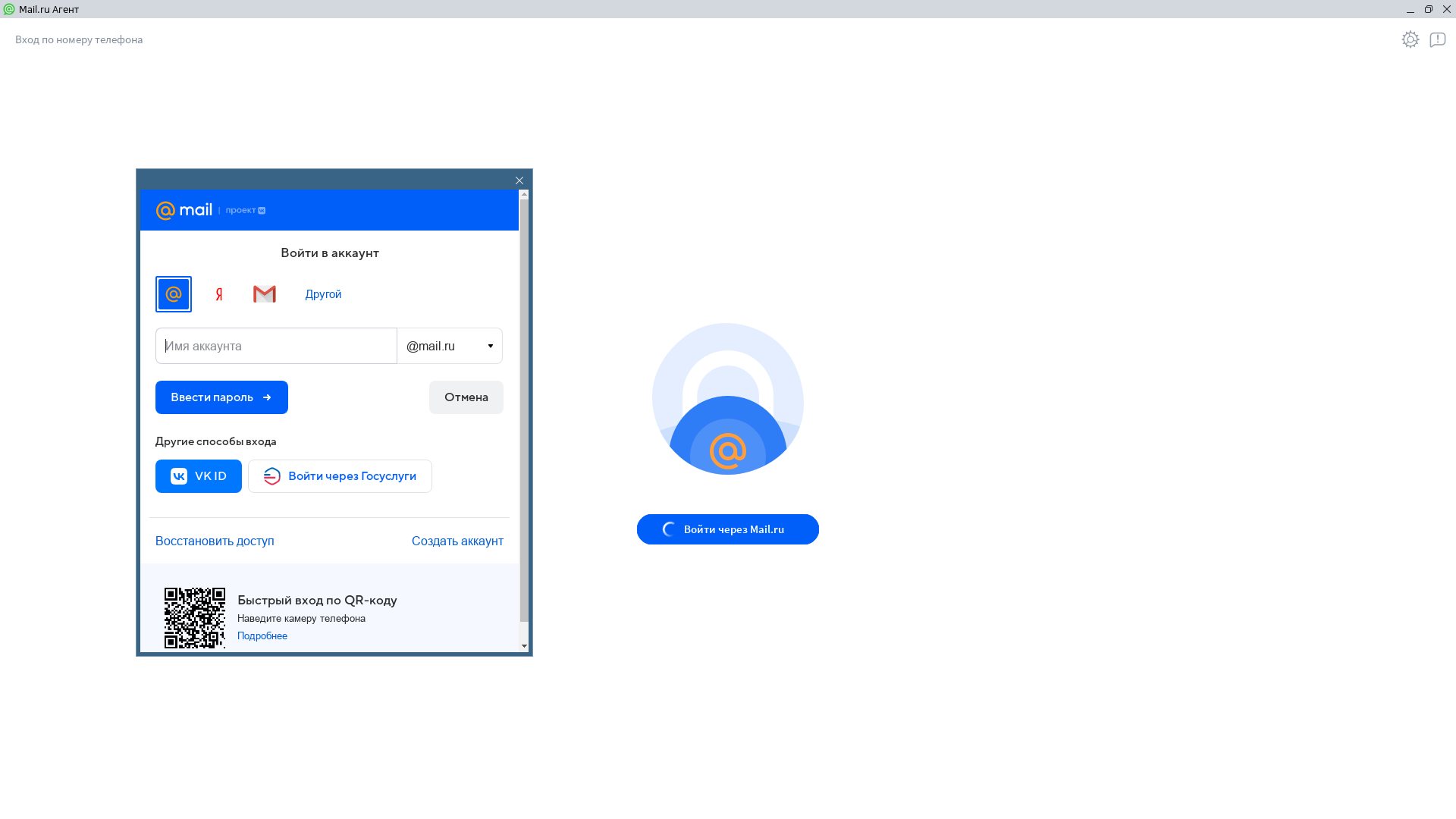Click the scrollbar up arrow in dialog
The width and height of the screenshot is (1456, 819).
[x=524, y=195]
